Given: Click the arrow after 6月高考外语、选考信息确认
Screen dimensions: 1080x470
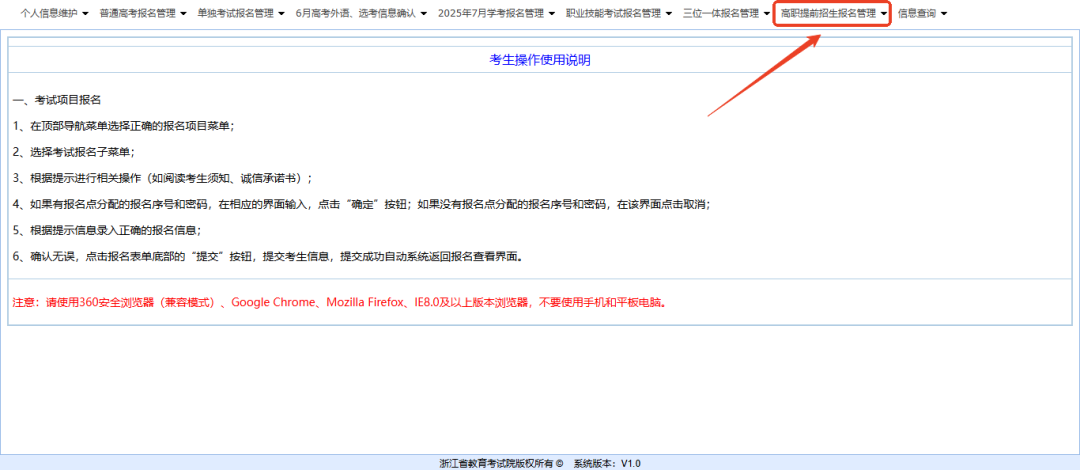Looking at the screenshot, I should click(424, 14).
